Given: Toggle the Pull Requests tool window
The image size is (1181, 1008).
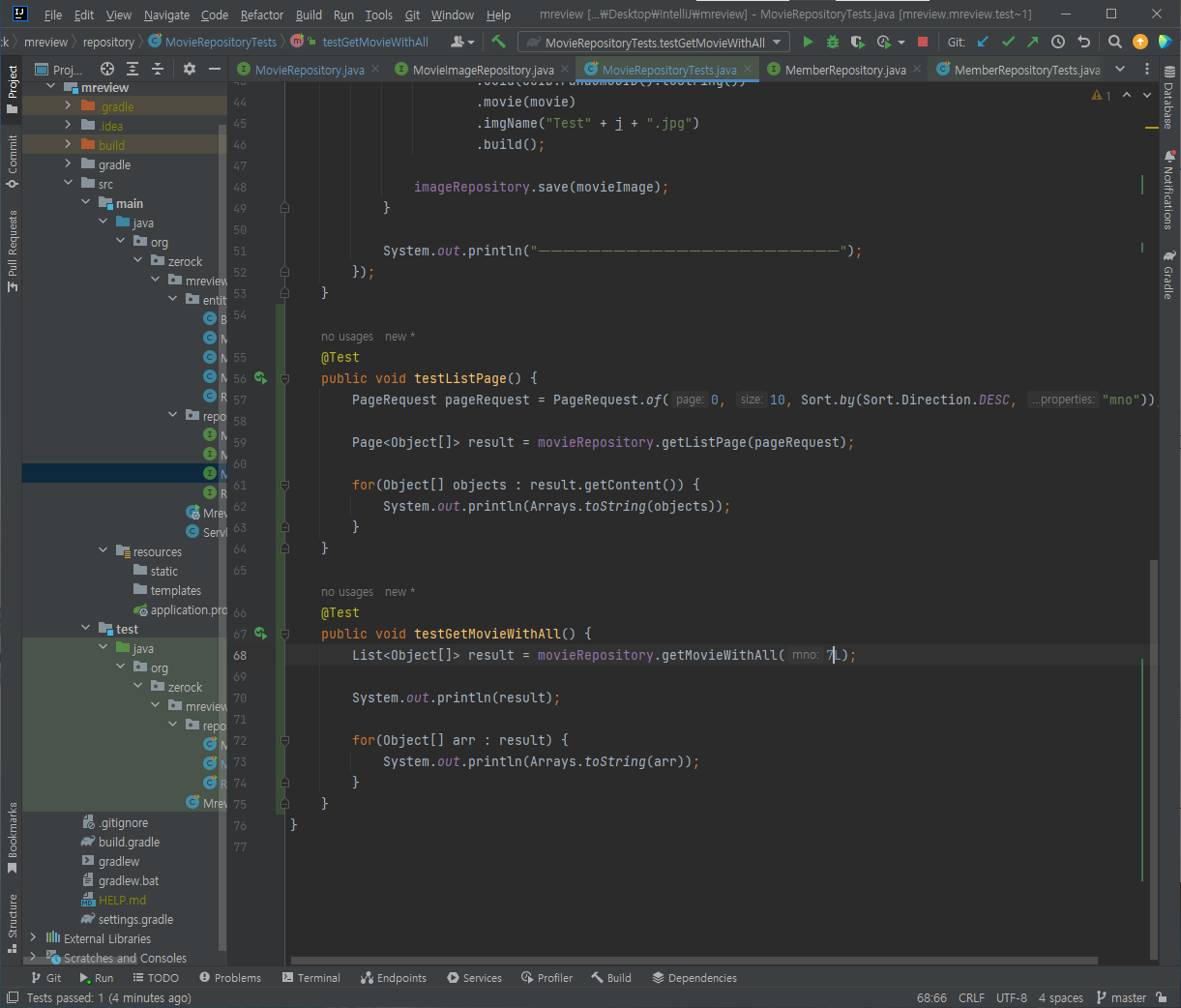Looking at the screenshot, I should point(12,250).
